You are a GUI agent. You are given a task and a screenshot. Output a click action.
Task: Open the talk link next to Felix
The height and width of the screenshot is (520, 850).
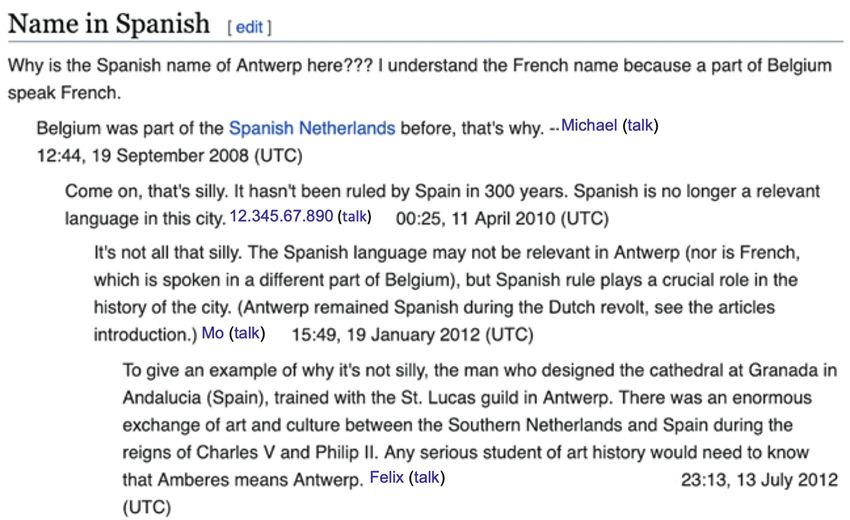(427, 477)
